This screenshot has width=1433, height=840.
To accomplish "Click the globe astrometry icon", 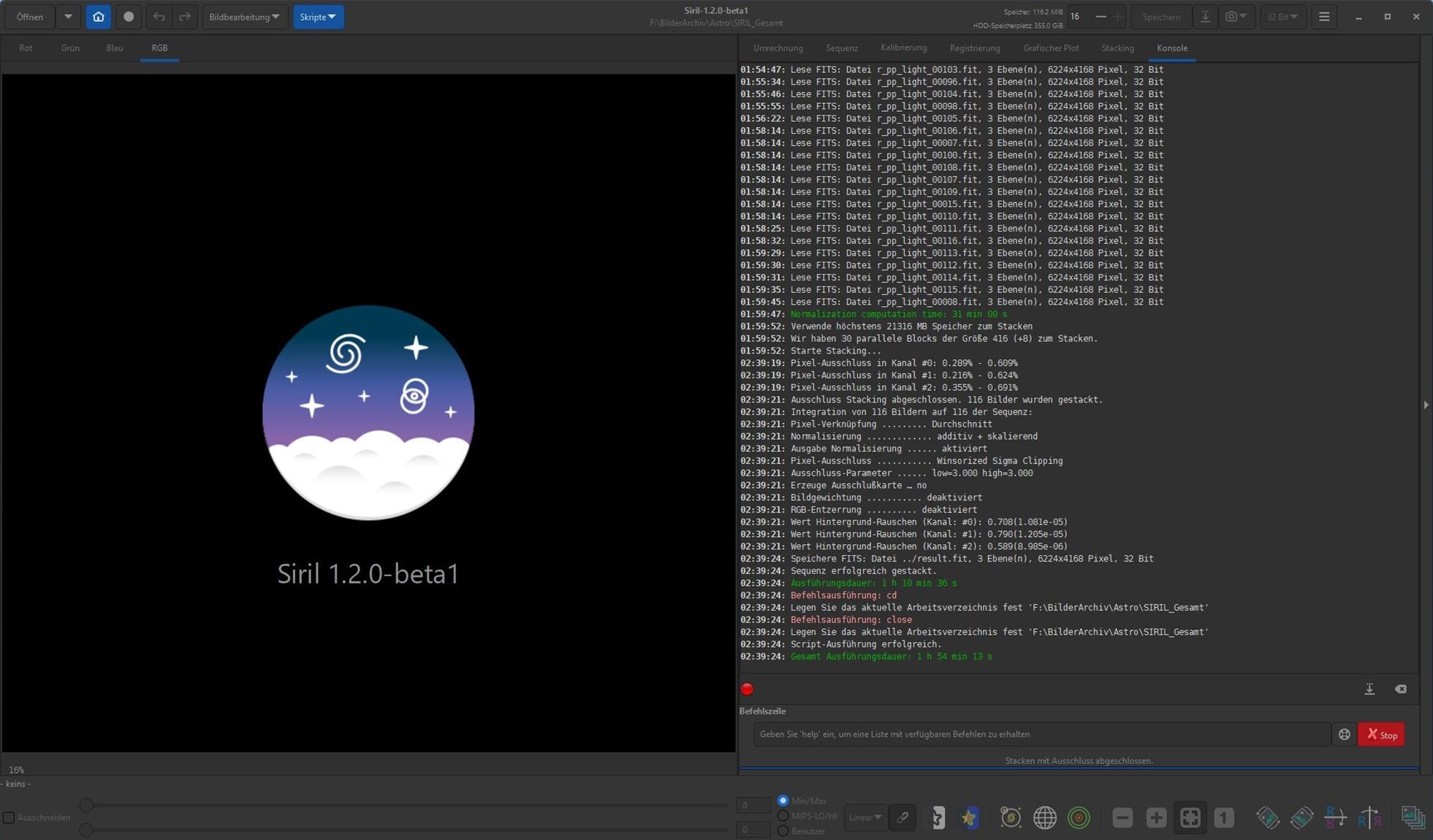I will 1044,817.
